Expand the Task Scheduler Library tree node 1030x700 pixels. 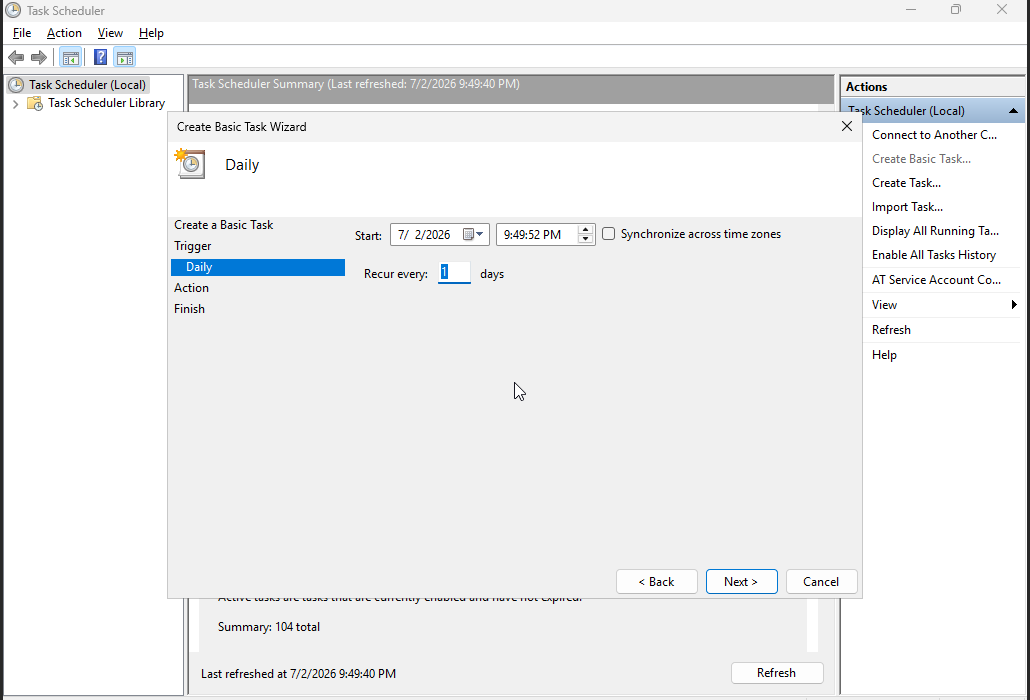(x=15, y=104)
